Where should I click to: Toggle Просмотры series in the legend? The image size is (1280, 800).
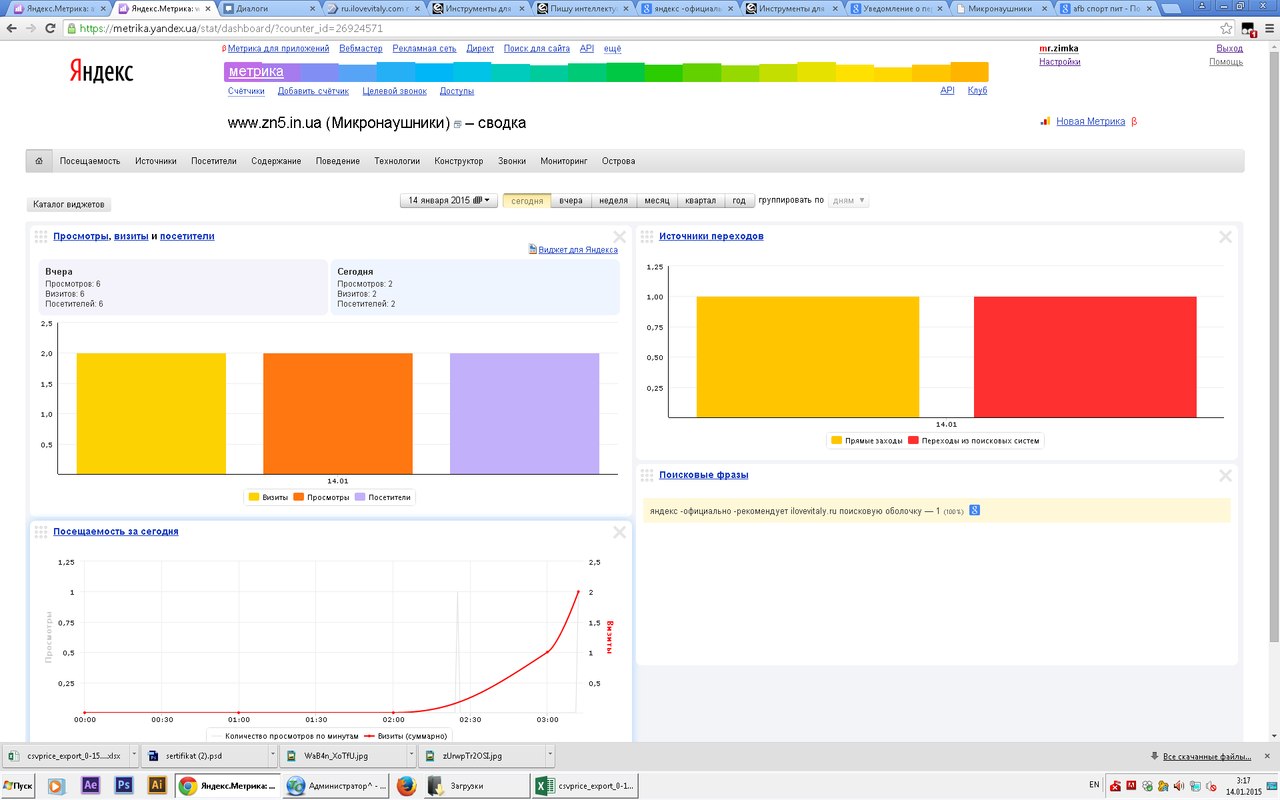coord(322,497)
